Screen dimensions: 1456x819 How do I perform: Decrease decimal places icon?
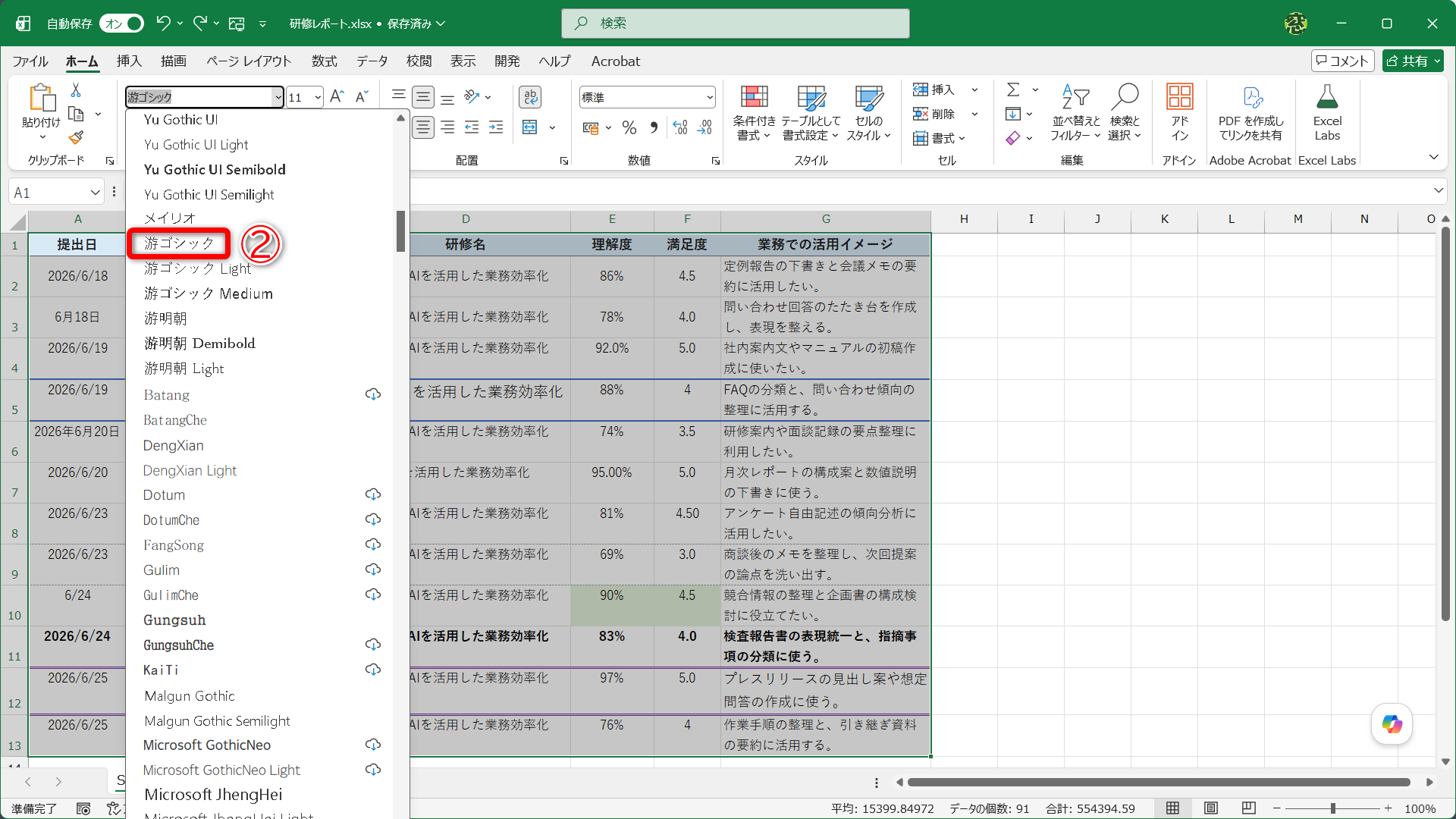[x=705, y=127]
